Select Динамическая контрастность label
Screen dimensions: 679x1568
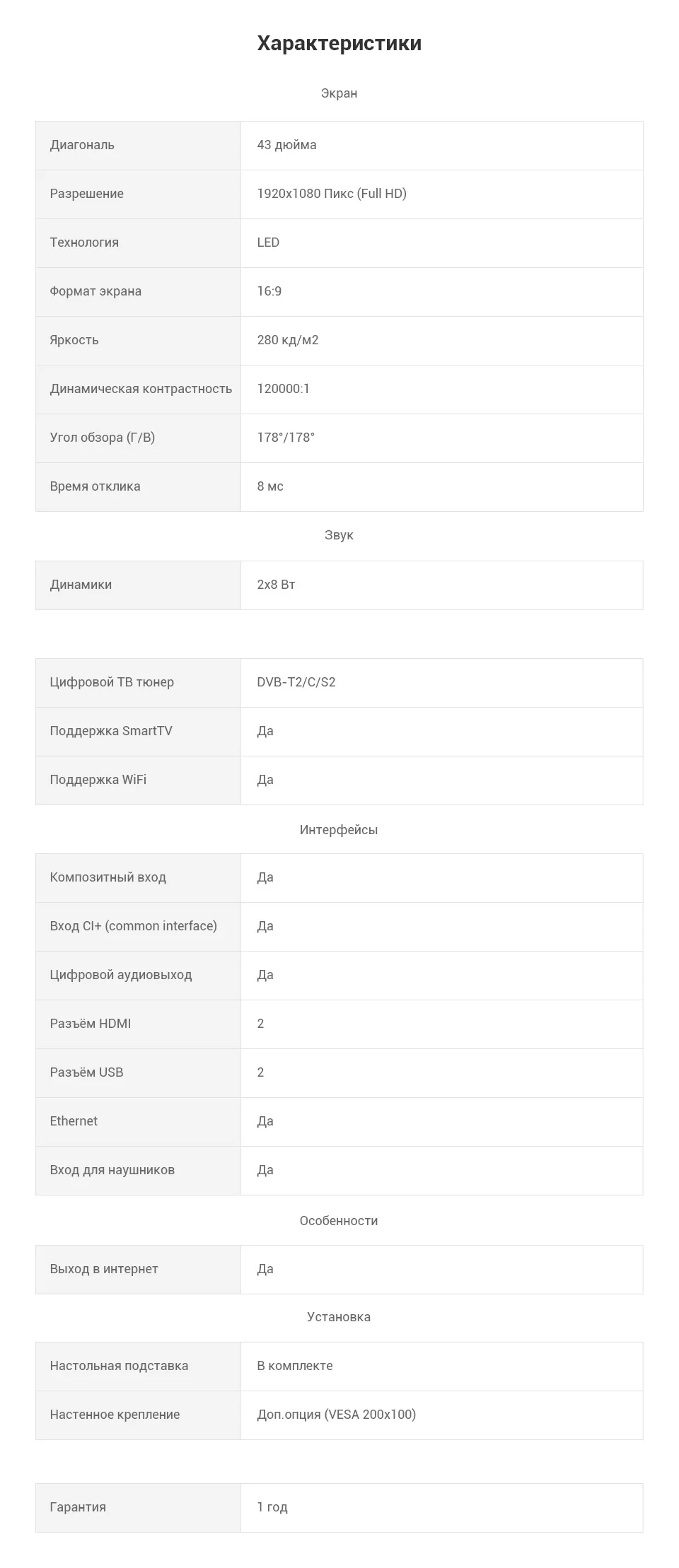pos(141,389)
